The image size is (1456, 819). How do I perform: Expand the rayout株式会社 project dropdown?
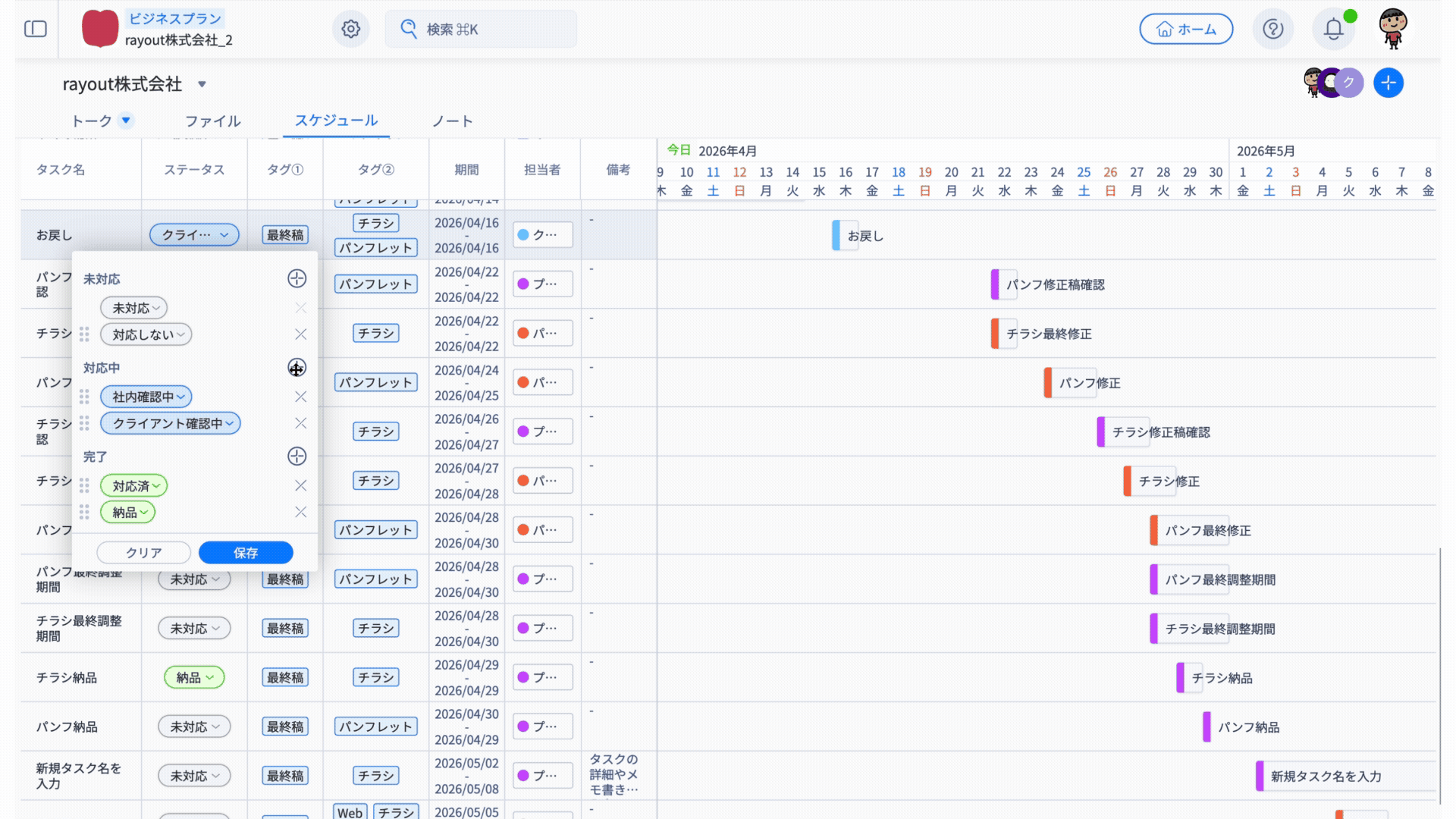[x=202, y=84]
